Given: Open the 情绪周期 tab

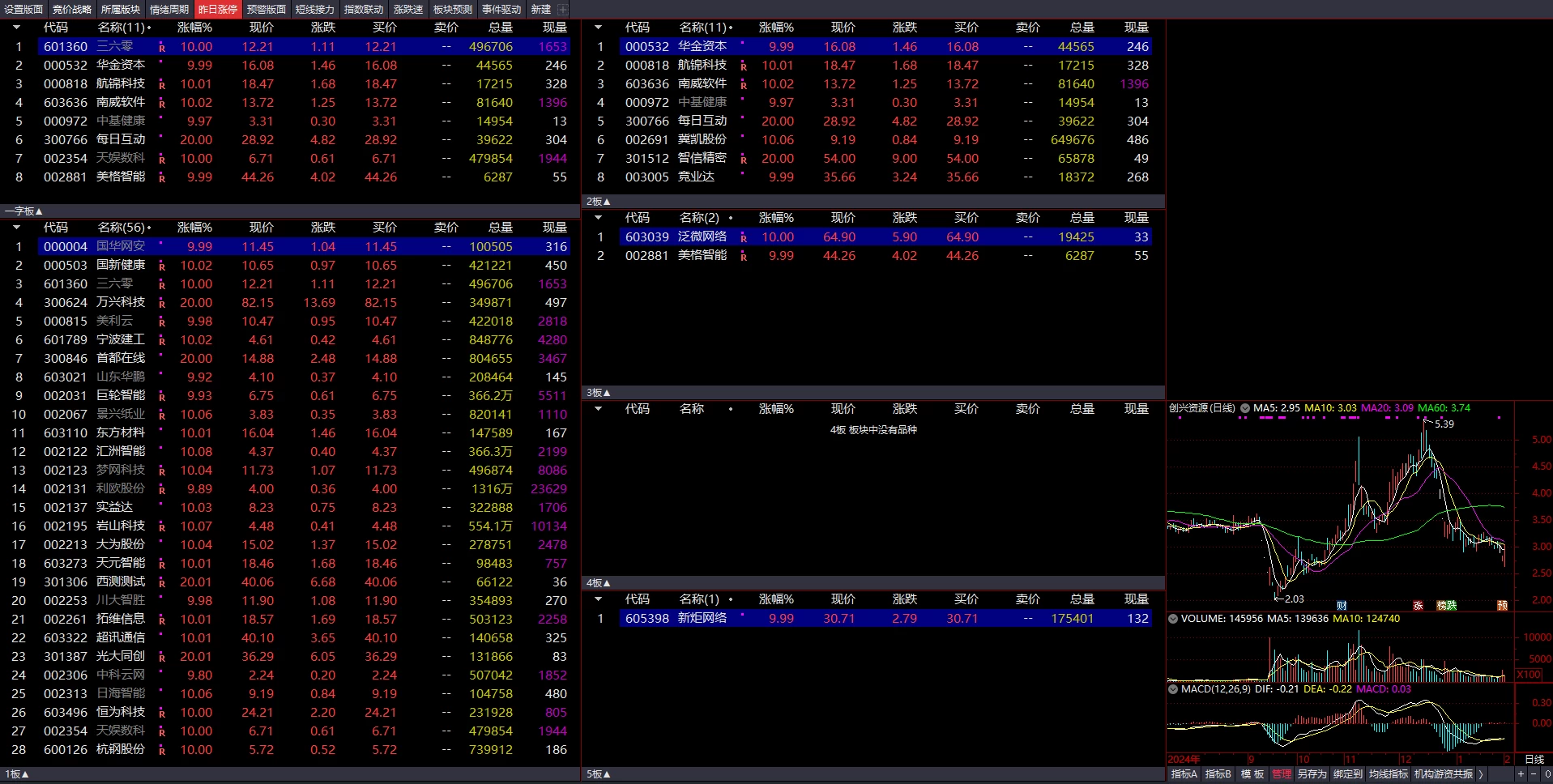Looking at the screenshot, I should pos(169,9).
